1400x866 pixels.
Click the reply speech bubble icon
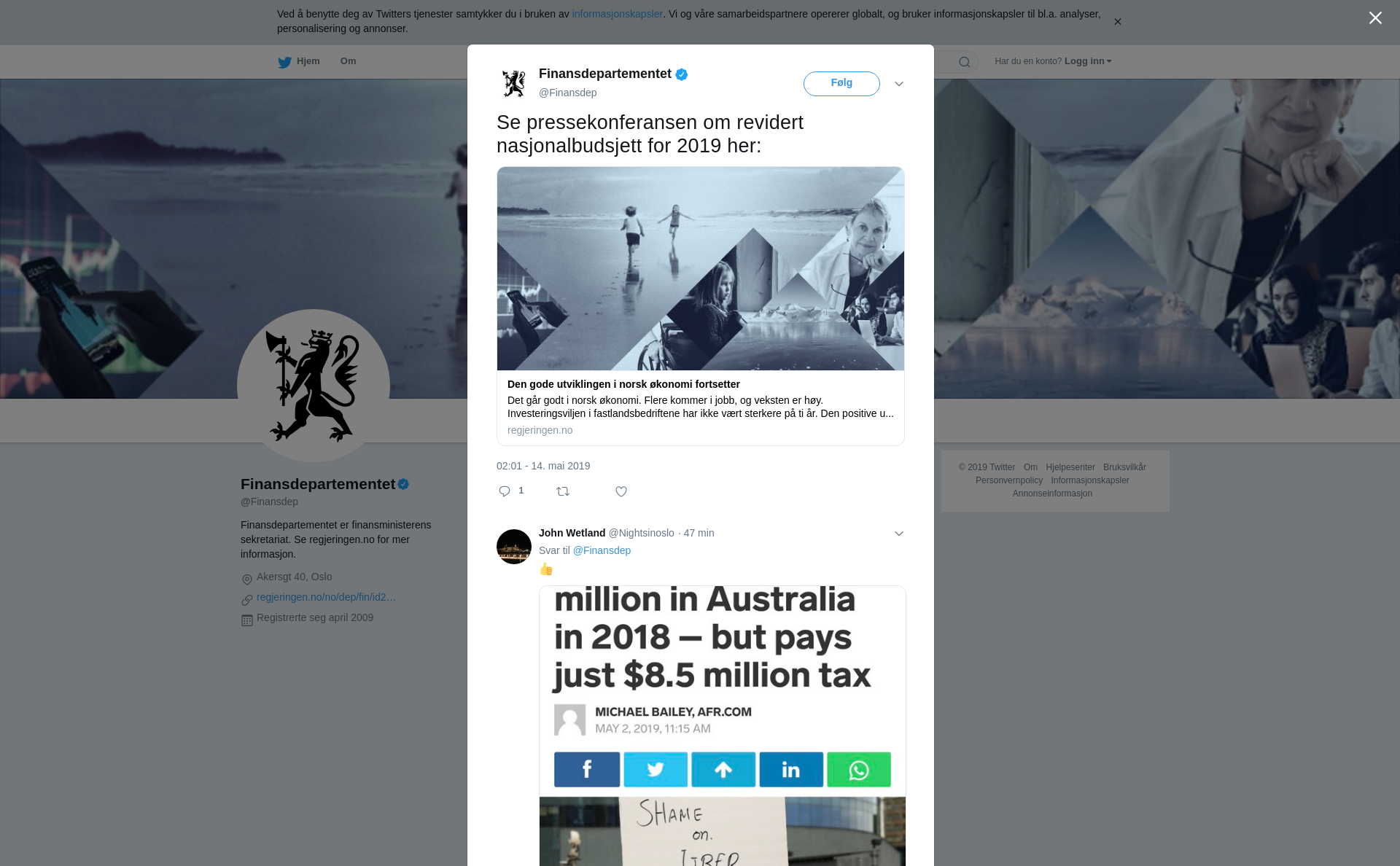[505, 491]
